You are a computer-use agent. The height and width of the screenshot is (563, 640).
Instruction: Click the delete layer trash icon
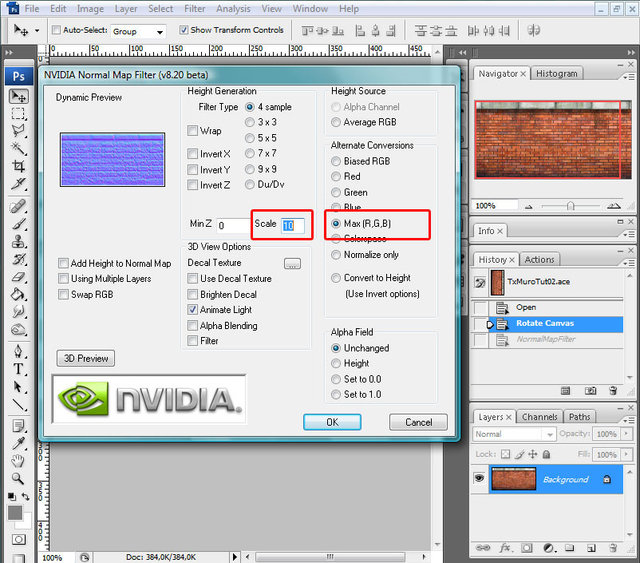click(611, 548)
